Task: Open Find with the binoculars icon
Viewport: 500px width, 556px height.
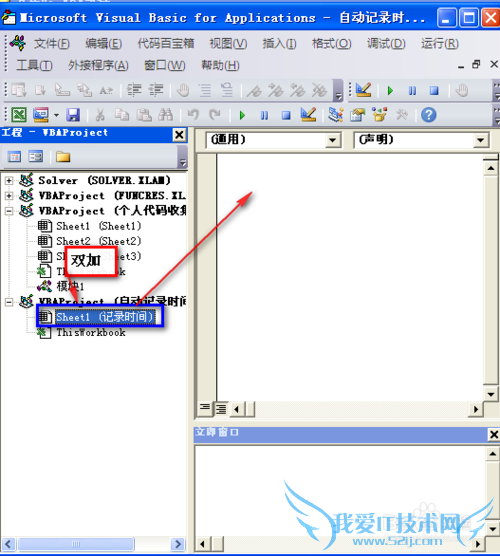Action: 166,115
